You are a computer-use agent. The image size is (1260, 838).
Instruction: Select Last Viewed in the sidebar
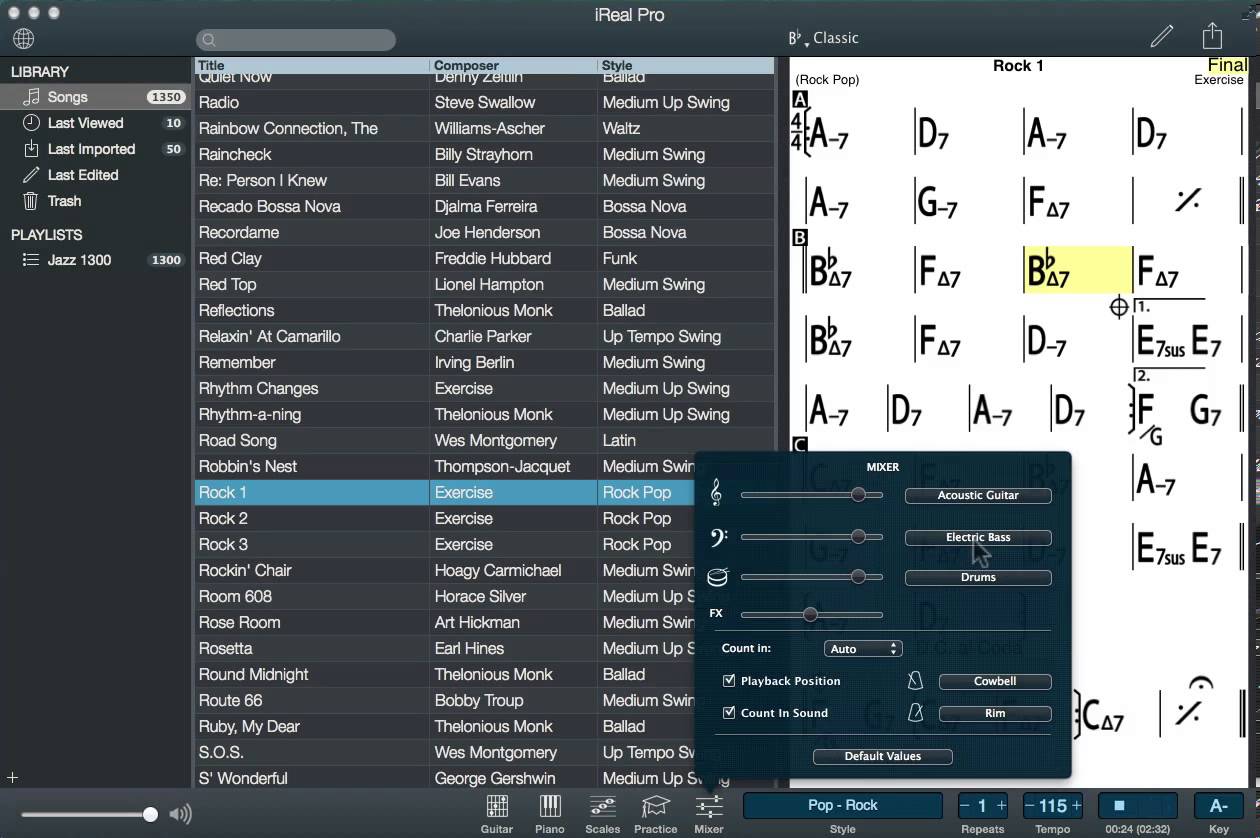[x=95, y=123]
